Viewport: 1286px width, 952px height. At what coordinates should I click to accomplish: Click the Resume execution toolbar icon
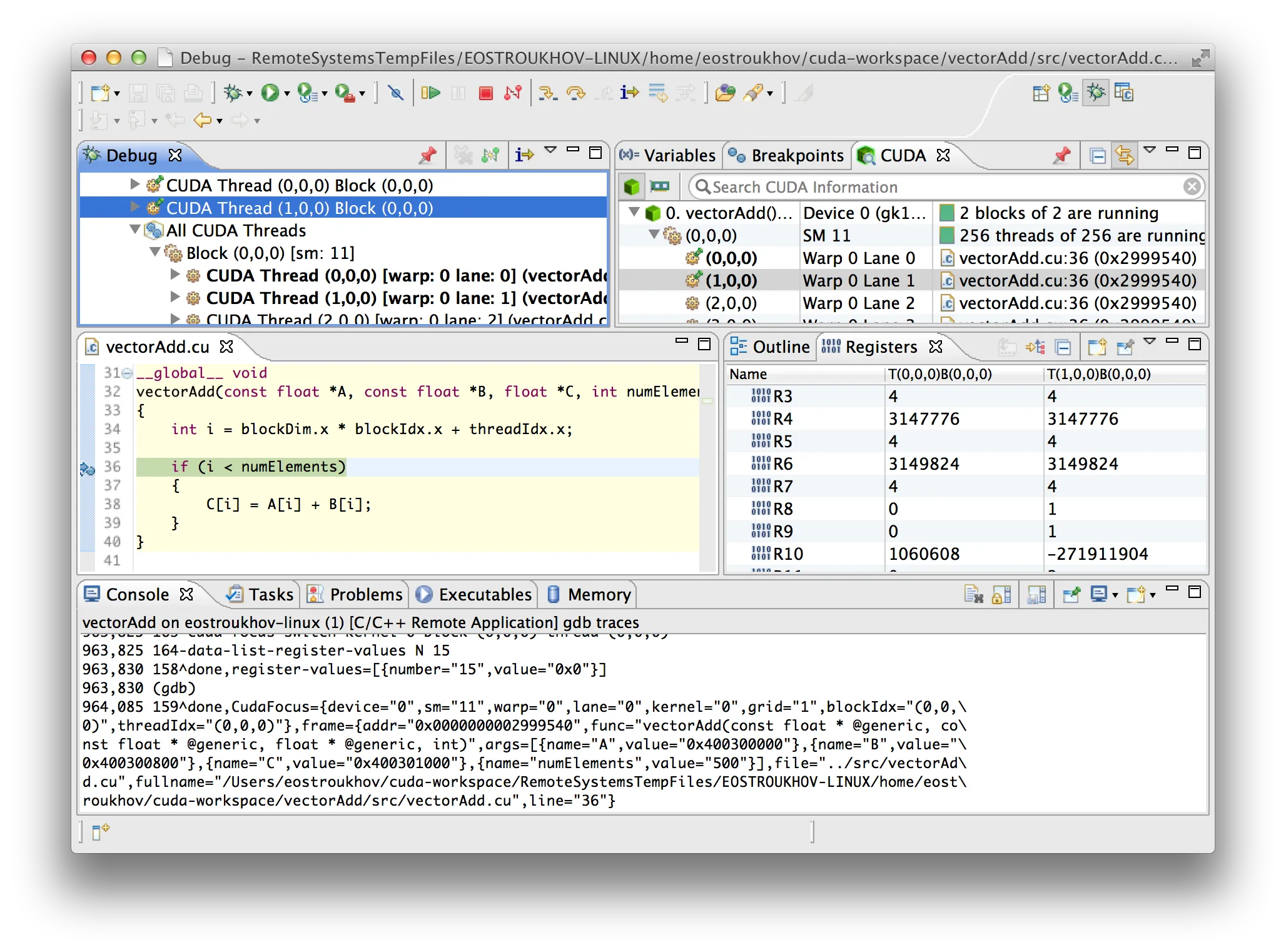430,93
